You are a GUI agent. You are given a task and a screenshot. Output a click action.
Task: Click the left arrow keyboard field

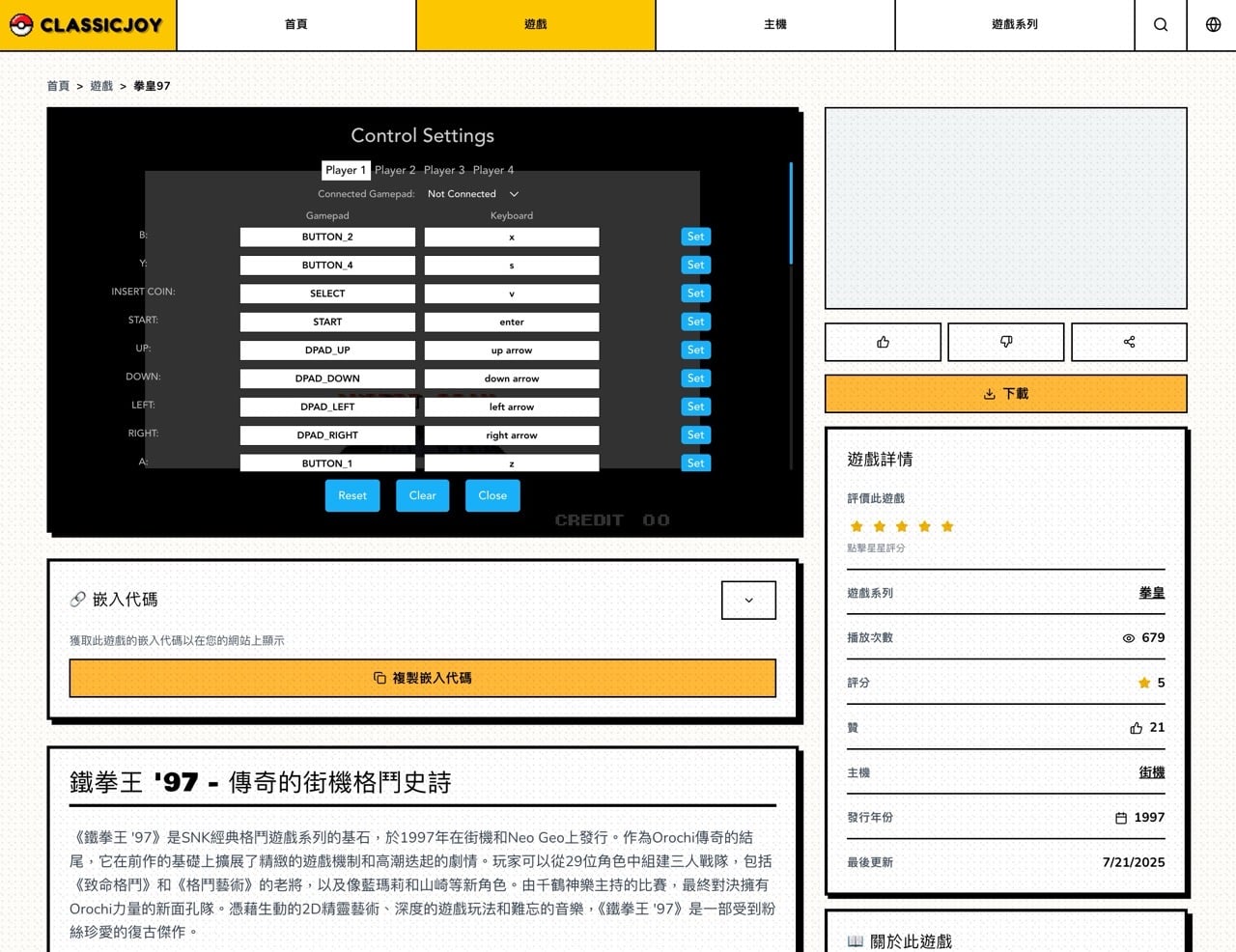coord(512,406)
